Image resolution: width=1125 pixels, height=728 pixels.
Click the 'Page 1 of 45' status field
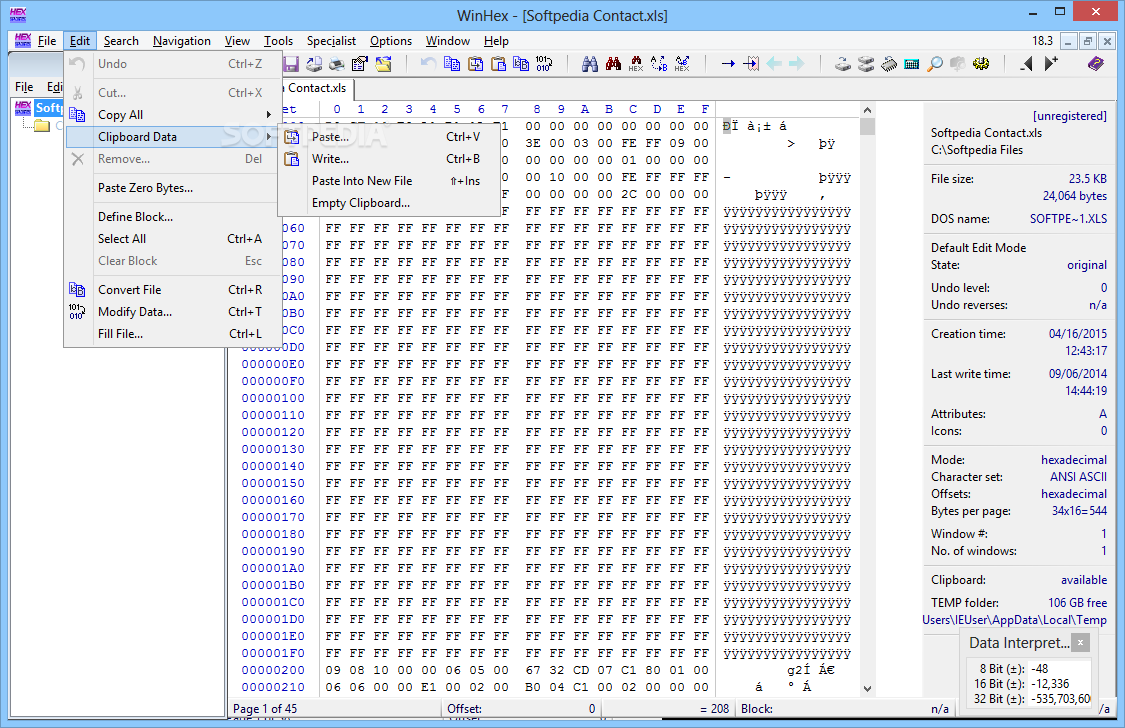point(265,709)
